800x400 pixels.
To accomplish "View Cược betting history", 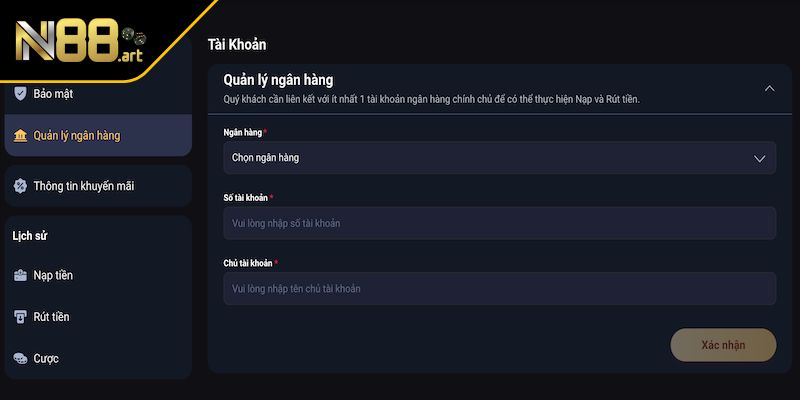I will (x=48, y=359).
